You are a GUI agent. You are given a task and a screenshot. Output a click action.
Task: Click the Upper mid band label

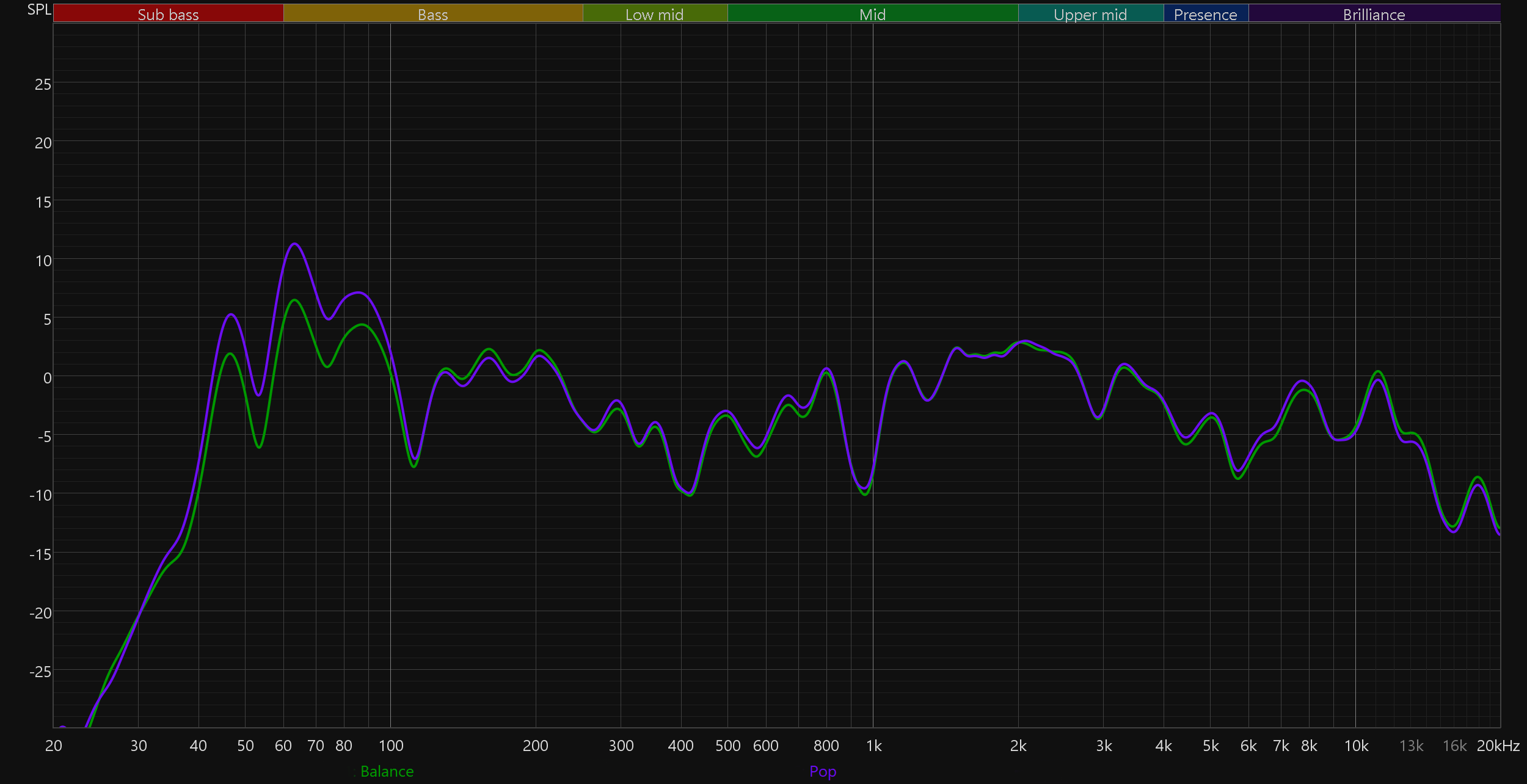[x=1090, y=14]
